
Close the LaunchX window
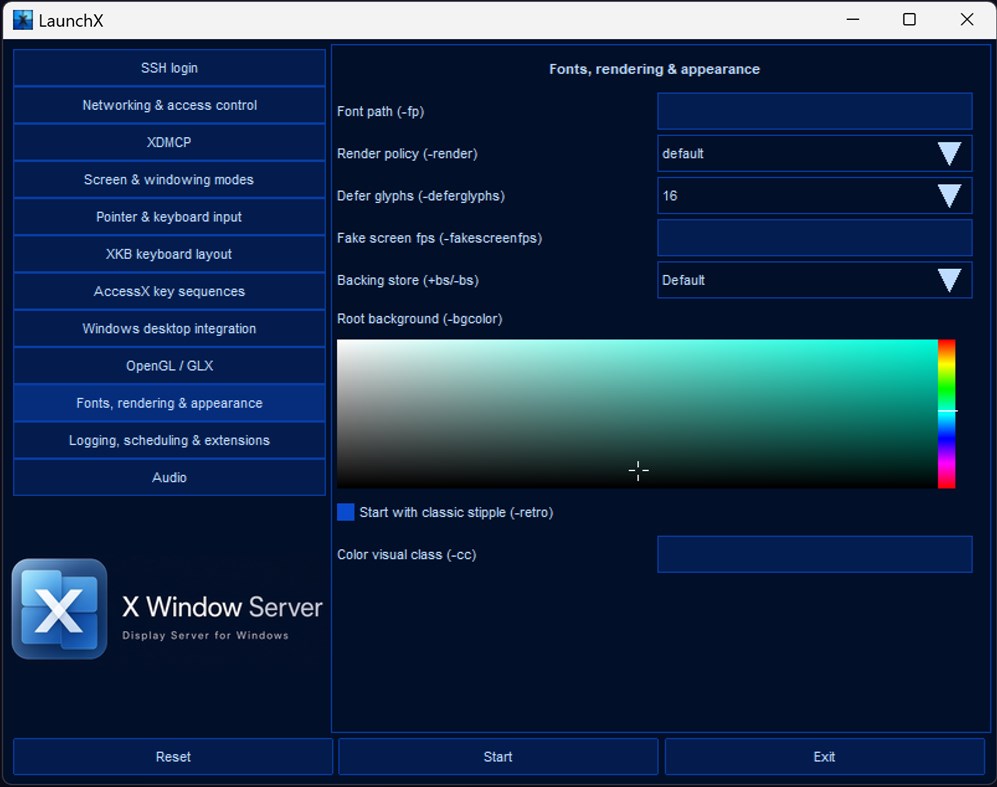tap(966, 20)
